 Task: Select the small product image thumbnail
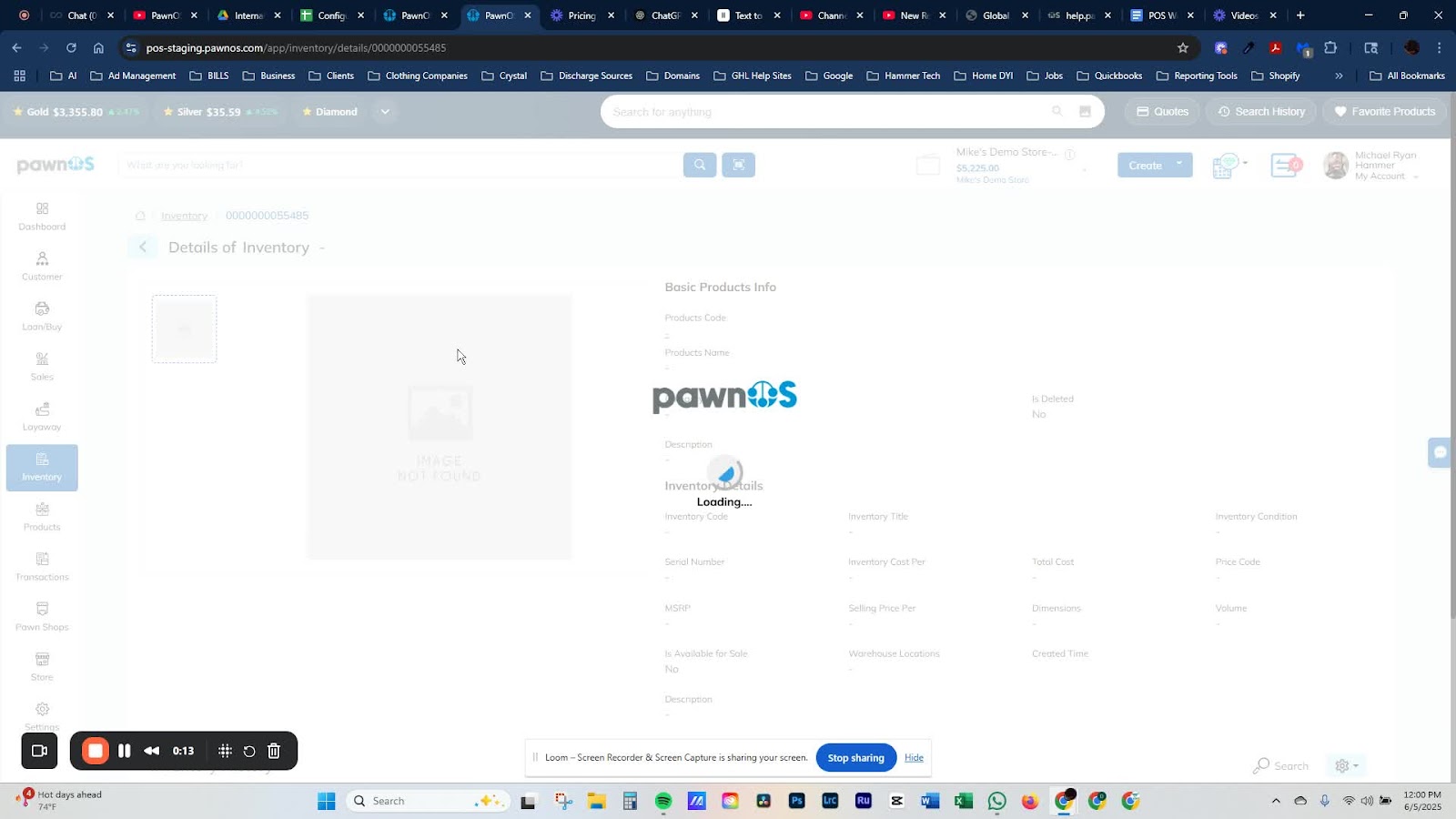pos(185,329)
